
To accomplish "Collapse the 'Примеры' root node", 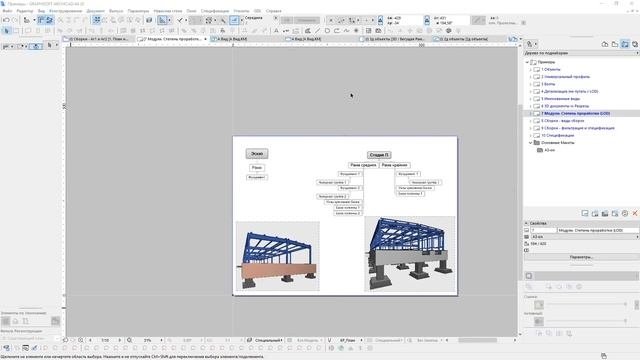I will (527, 62).
